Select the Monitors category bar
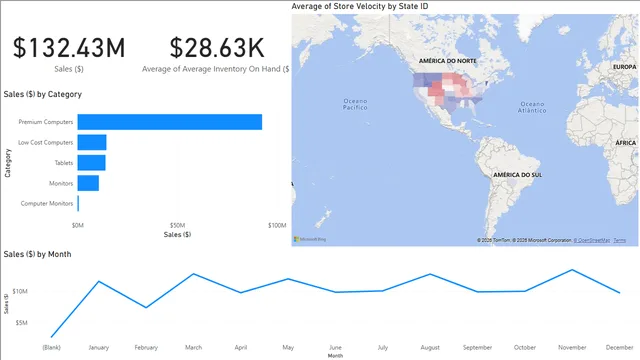The image size is (640, 360). click(88, 183)
